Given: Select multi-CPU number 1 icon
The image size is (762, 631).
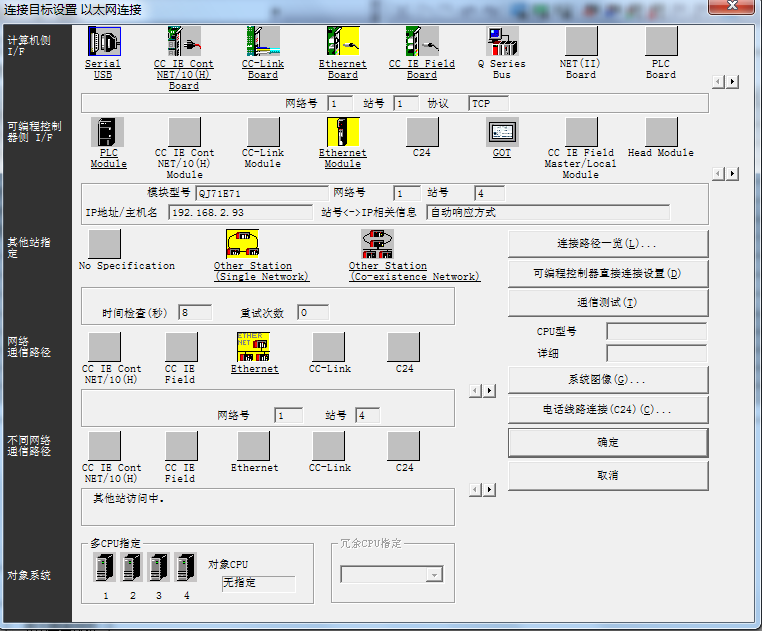Looking at the screenshot, I should [x=105, y=568].
